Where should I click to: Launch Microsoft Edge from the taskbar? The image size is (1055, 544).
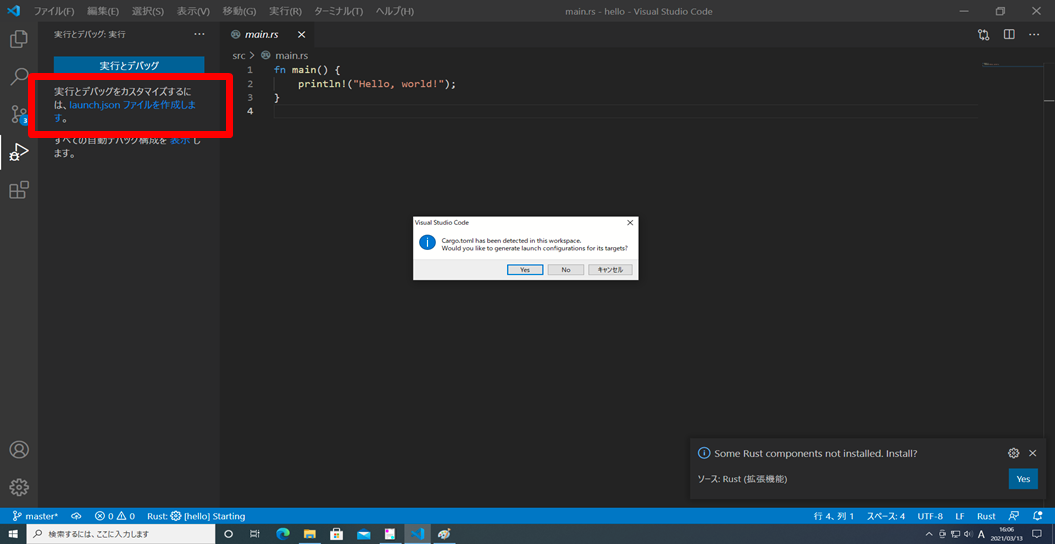pyautogui.click(x=283, y=534)
